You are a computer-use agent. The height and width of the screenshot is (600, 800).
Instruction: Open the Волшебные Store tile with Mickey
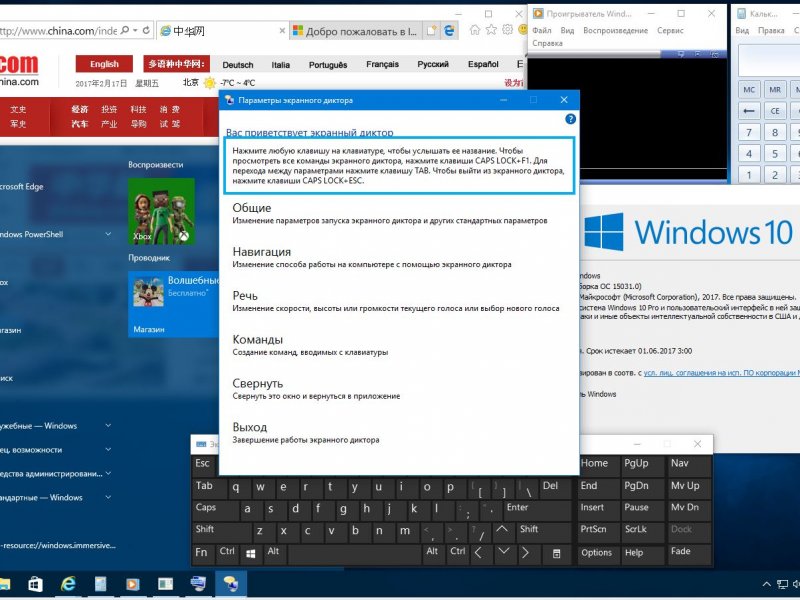[173, 304]
